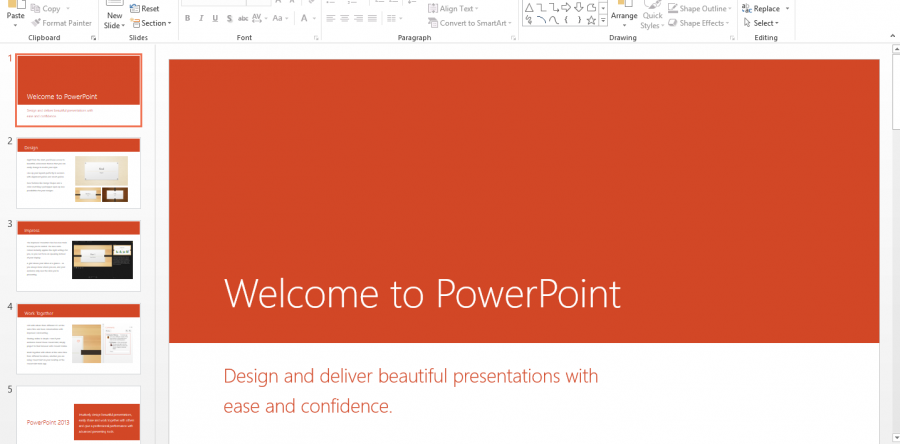Image resolution: width=900 pixels, height=444 pixels.
Task: Toggle bold formatting
Action: point(187,19)
